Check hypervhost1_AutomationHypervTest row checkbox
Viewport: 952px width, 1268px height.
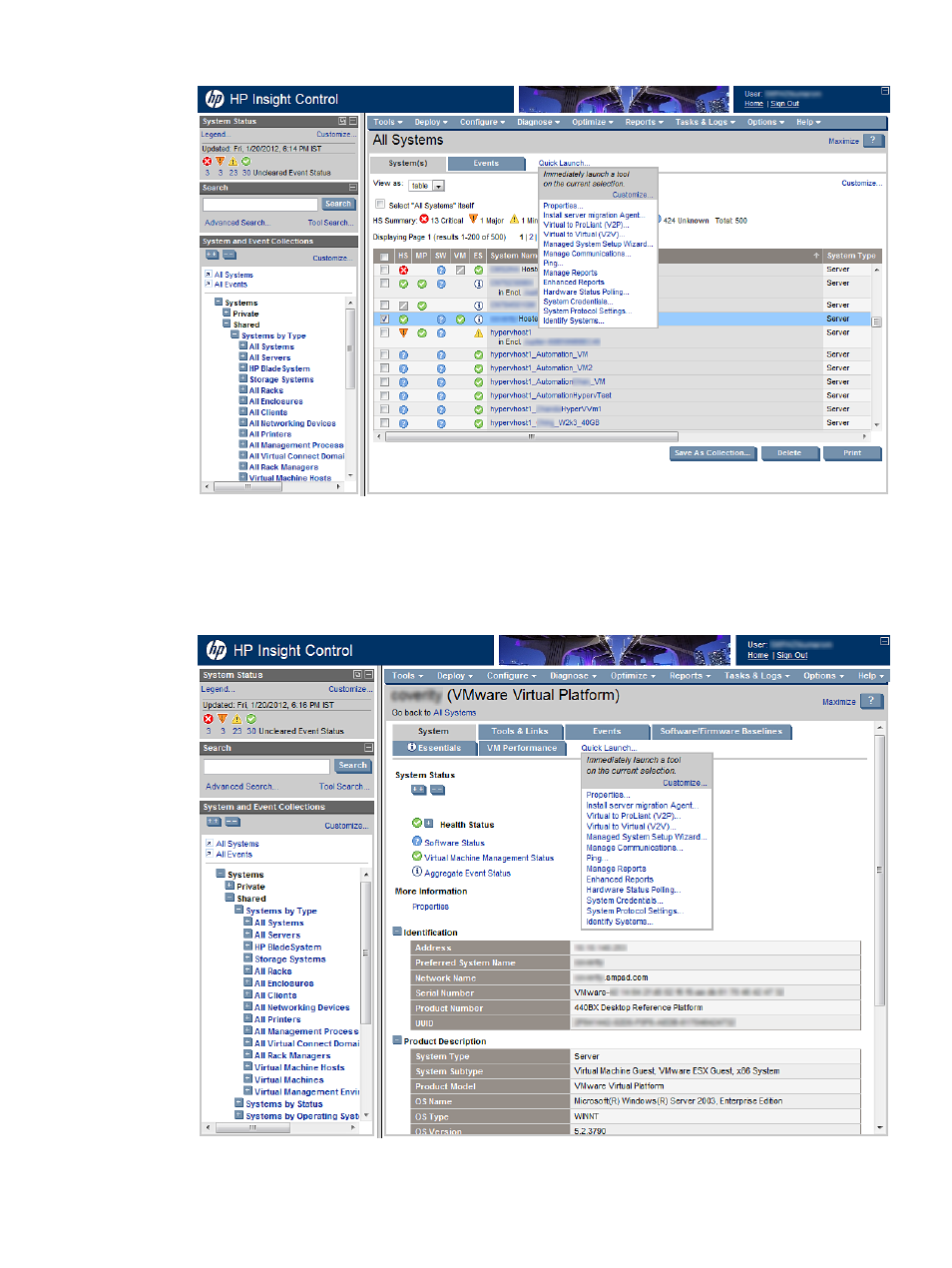(x=384, y=395)
